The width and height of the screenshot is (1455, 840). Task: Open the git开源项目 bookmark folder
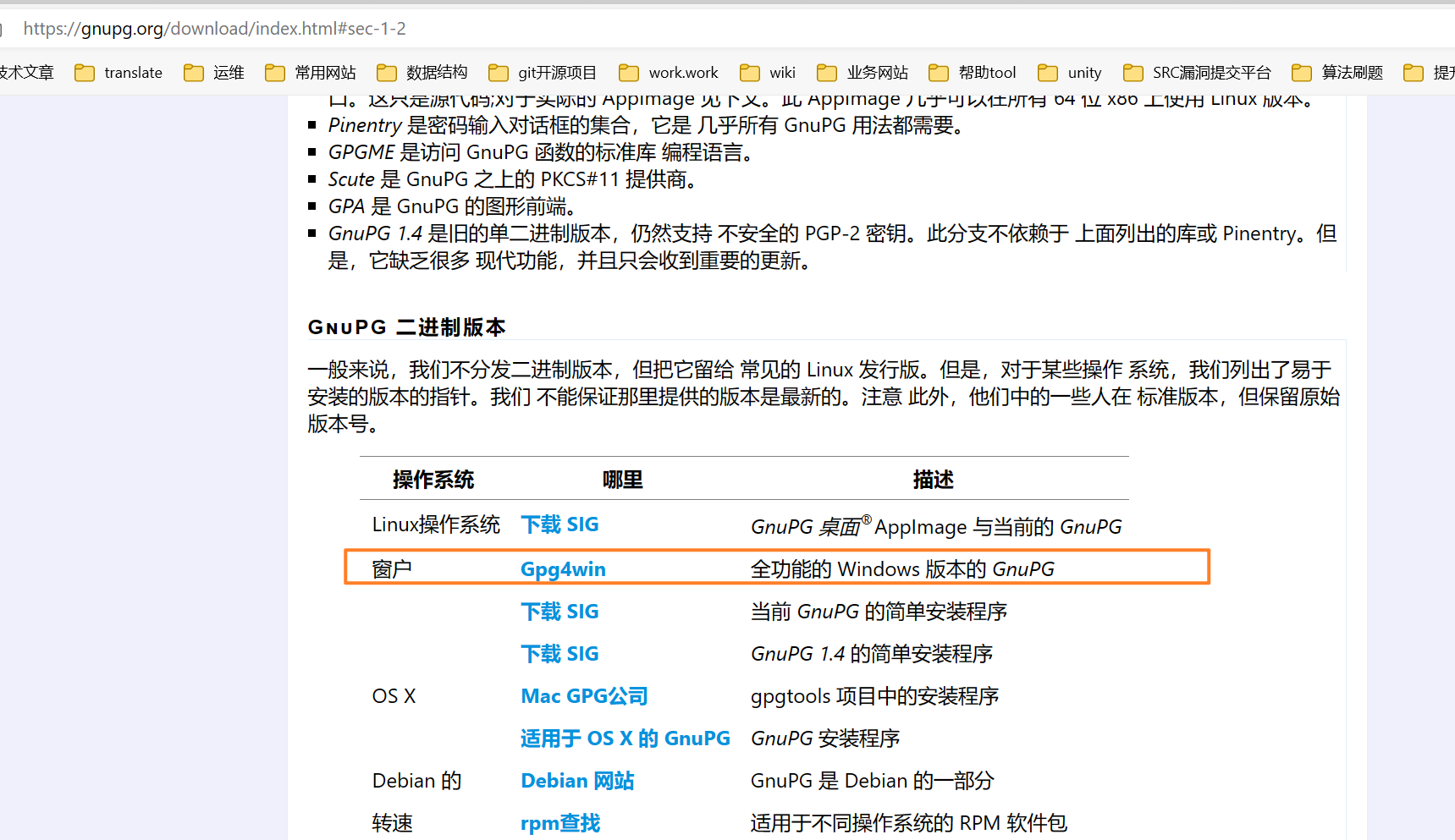pos(543,73)
